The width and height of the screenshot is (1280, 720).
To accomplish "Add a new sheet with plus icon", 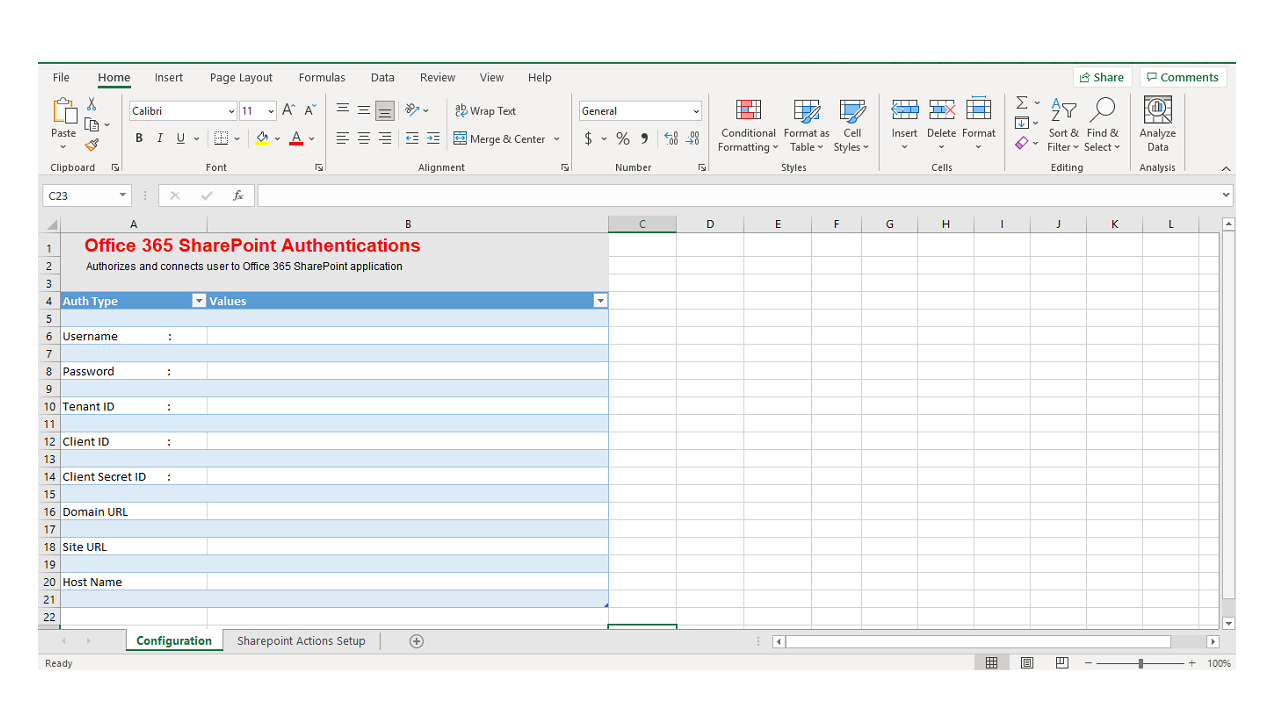I will (417, 641).
